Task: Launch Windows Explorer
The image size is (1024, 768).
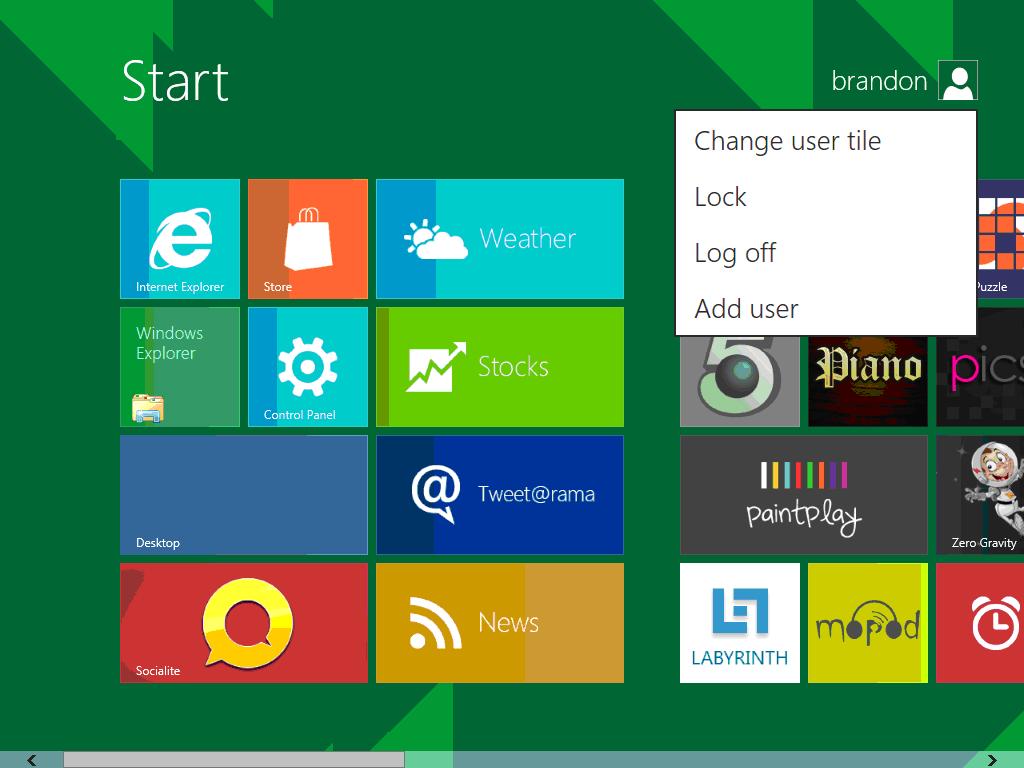Action: click(x=179, y=366)
